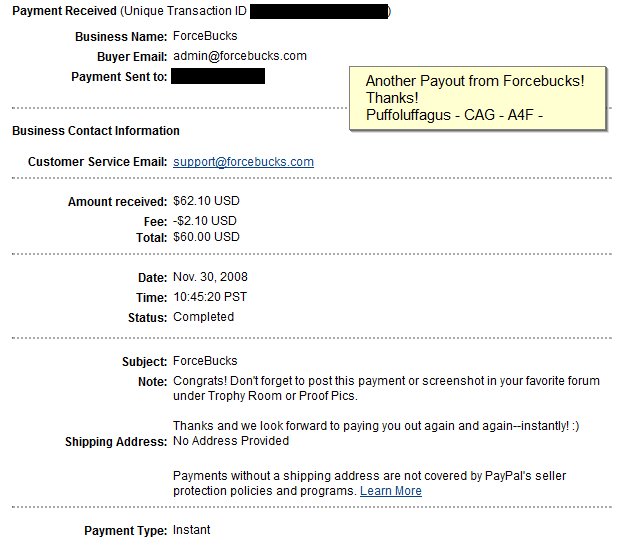
Task: Click the No Address Provided text
Action: 231,441
